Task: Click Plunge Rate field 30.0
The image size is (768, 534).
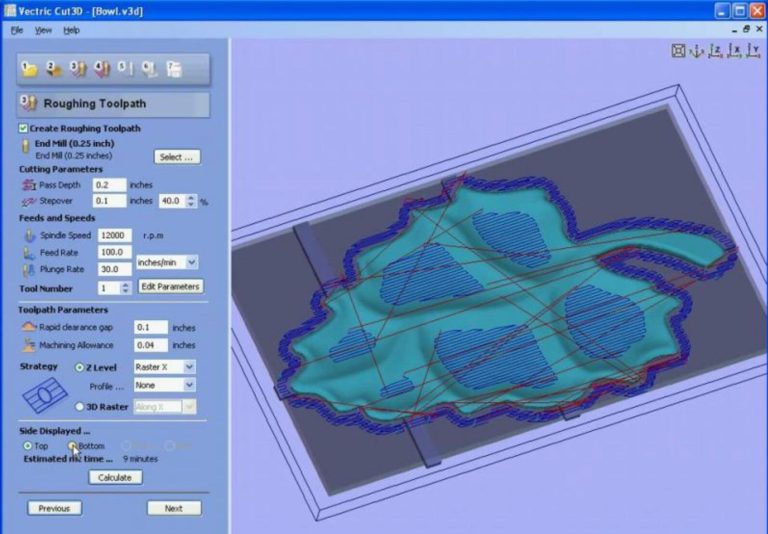Action: tap(115, 269)
